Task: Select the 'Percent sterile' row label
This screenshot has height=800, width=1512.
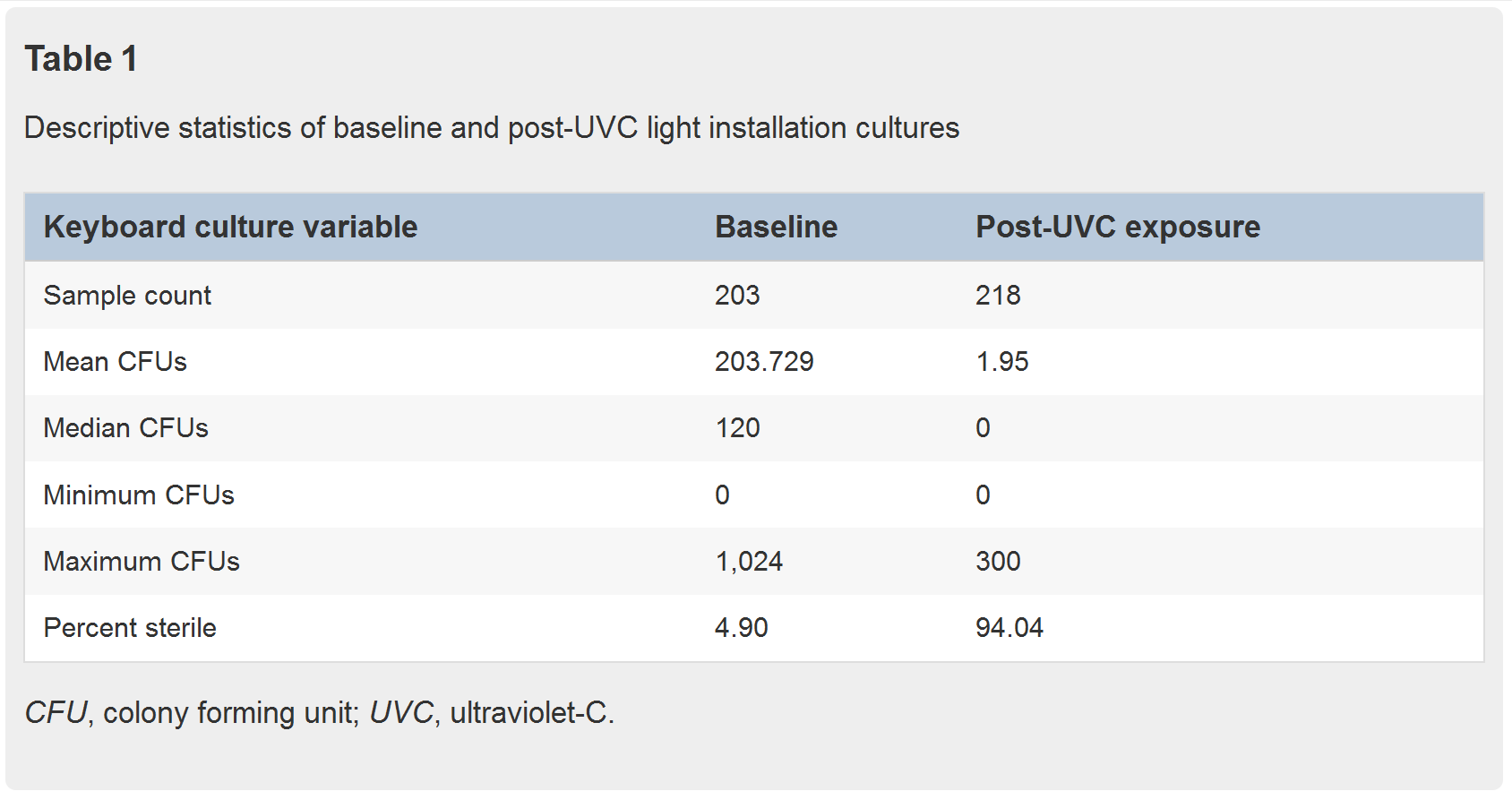Action: (x=130, y=628)
